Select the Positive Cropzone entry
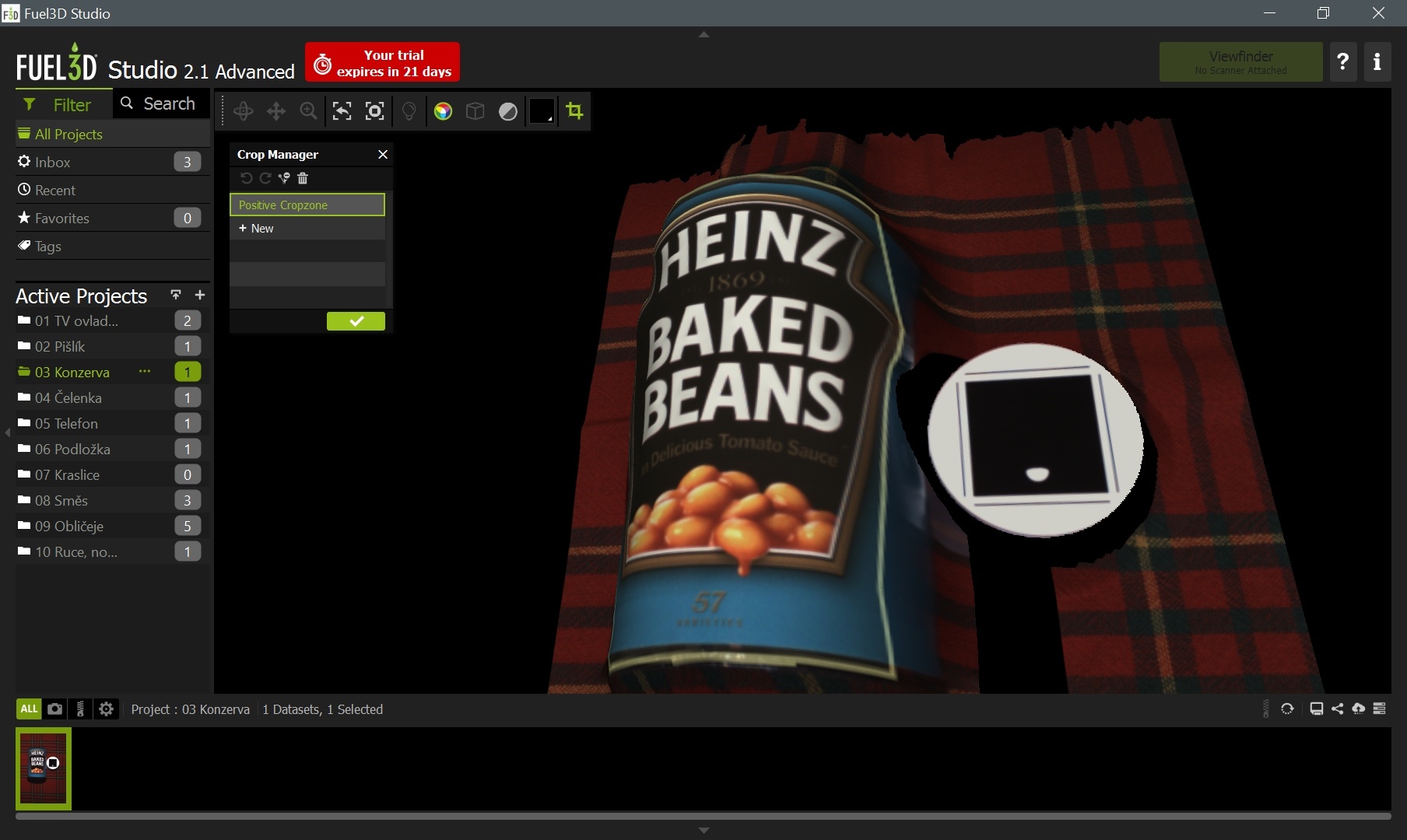This screenshot has width=1407, height=840. pyautogui.click(x=307, y=205)
